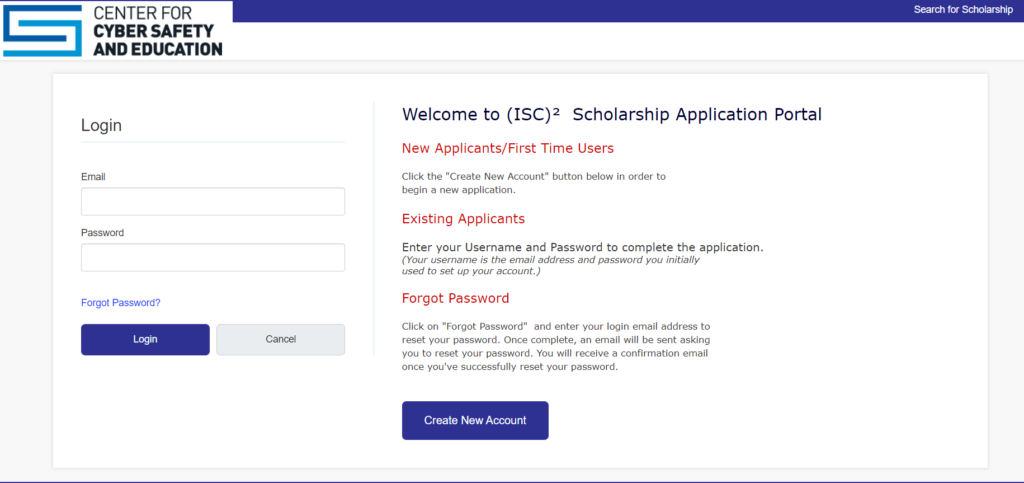Click the Email field label
Screen dimensions: 1024x483
coord(93,177)
